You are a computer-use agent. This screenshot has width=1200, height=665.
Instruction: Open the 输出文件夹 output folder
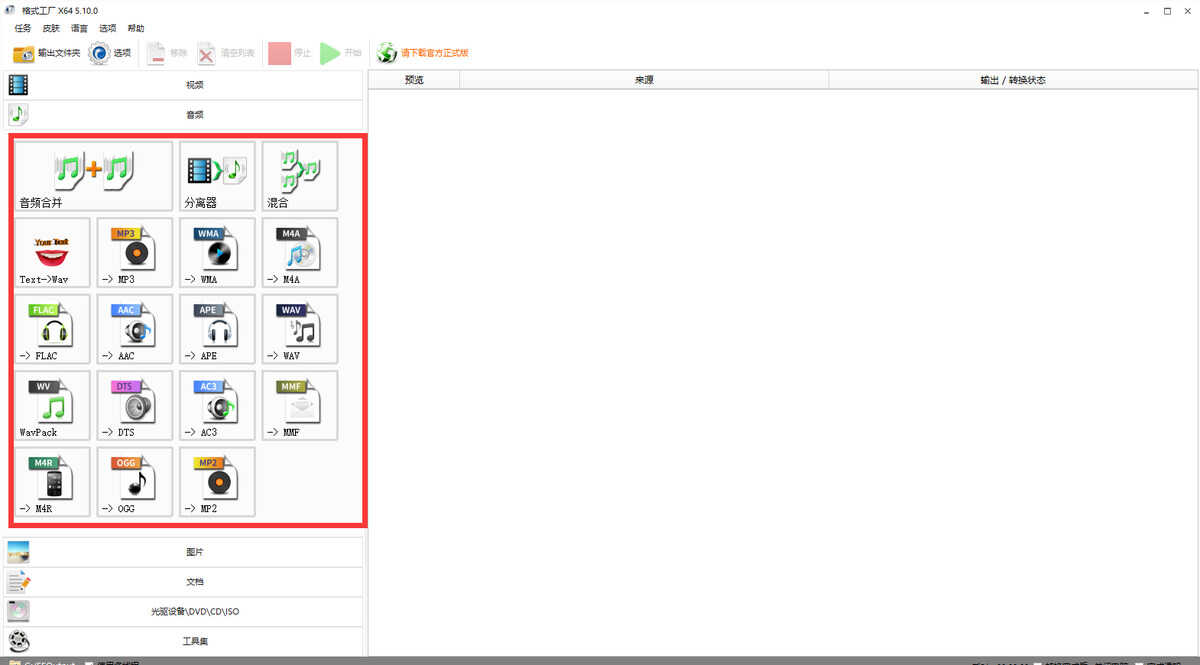coord(46,53)
